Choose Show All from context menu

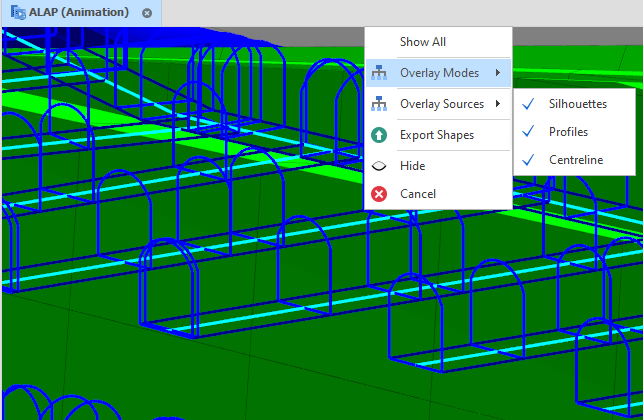coord(438,42)
